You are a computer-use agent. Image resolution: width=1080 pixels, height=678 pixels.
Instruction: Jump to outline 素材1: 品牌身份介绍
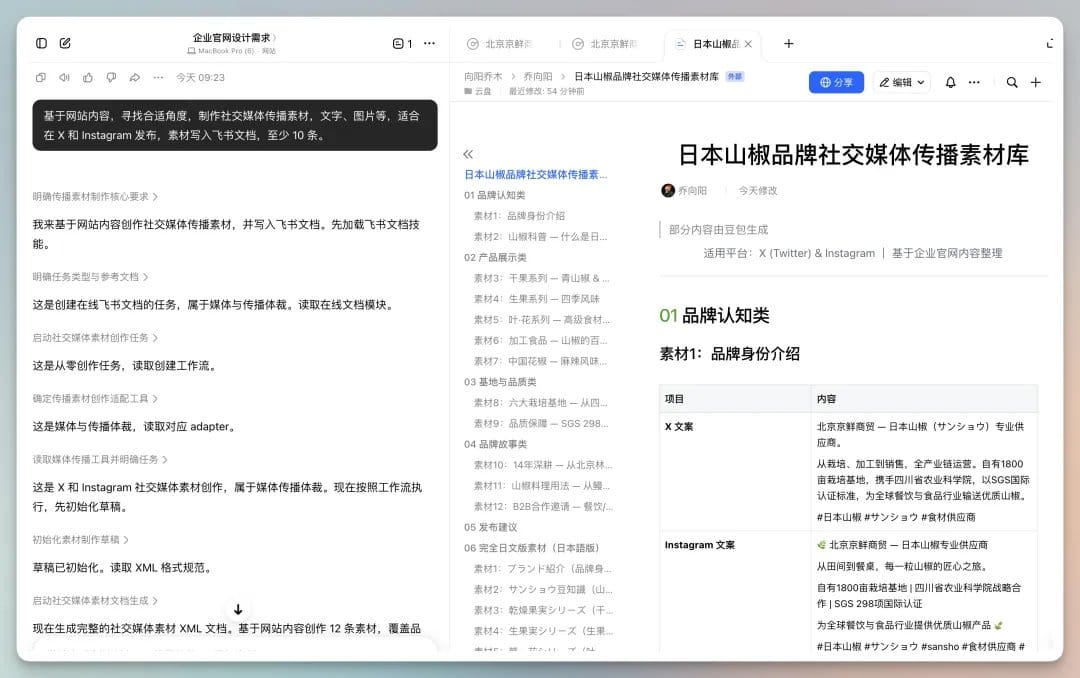click(x=519, y=216)
